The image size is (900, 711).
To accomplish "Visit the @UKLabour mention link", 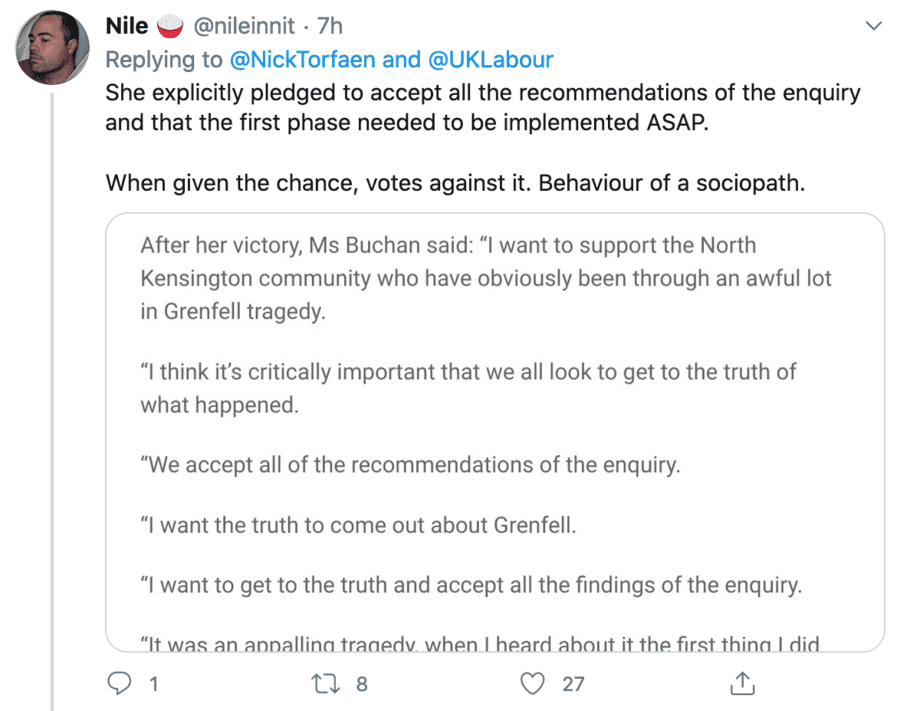I will coord(490,59).
